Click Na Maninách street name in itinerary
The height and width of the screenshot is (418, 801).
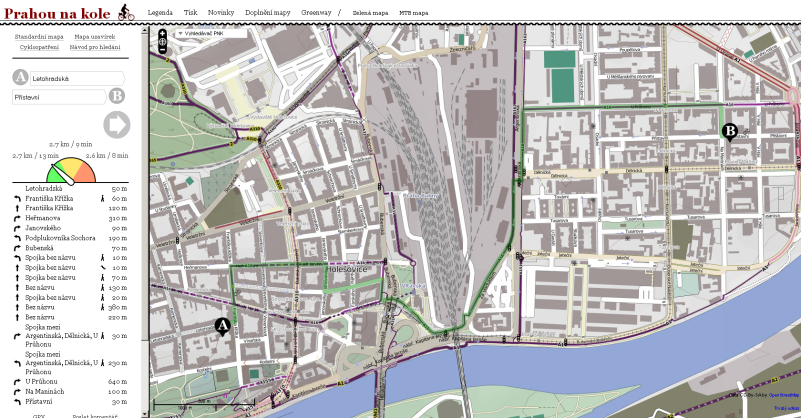coord(45,392)
